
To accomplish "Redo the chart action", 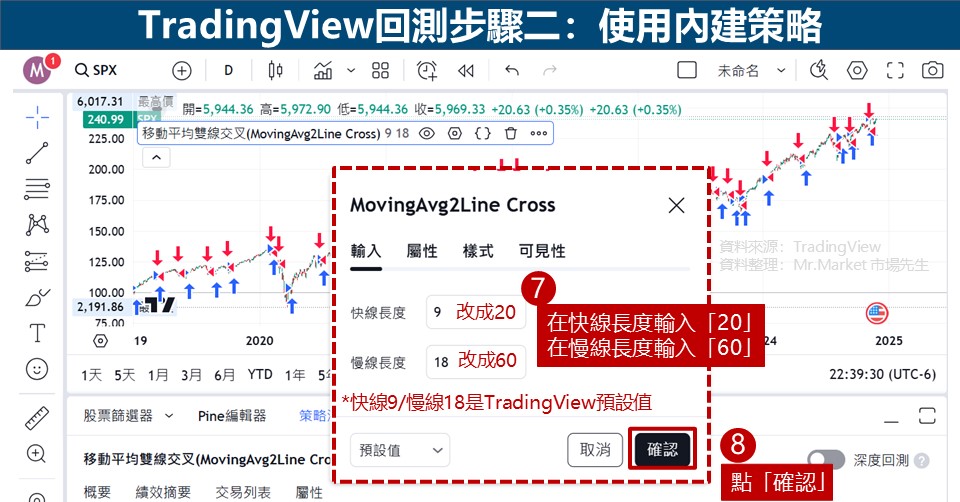I will [550, 70].
